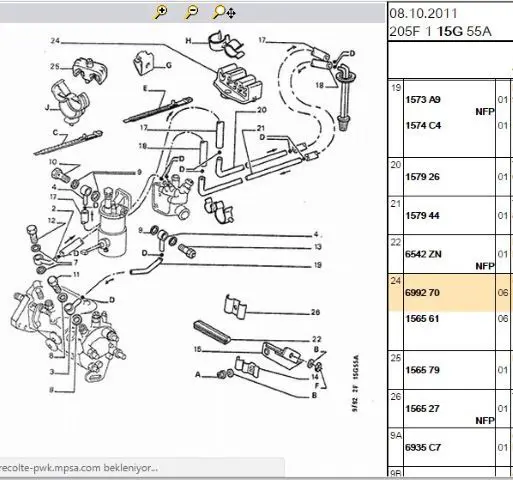Viewport: 513px width, 480px height.
Task: Click callout A on the diagram
Action: click(x=198, y=375)
